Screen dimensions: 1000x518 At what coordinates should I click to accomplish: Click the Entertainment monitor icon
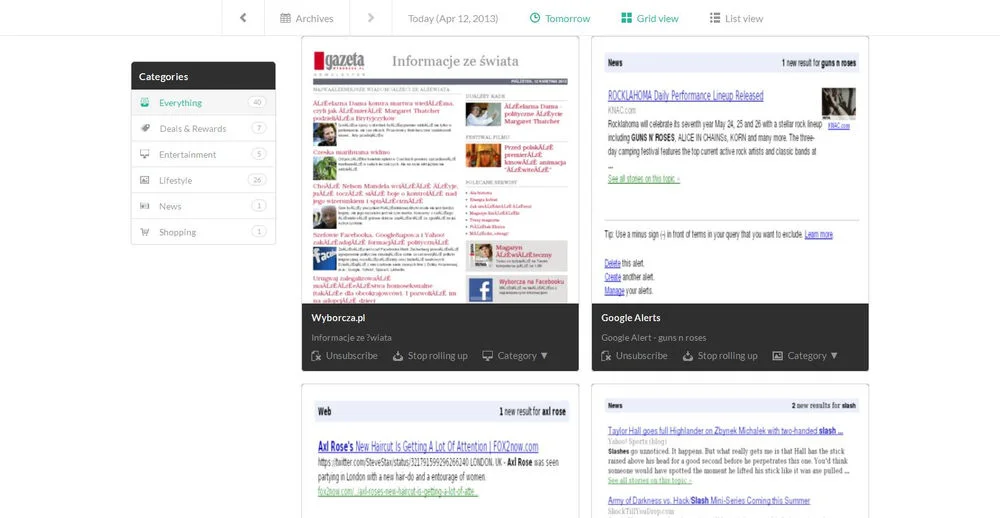coord(145,154)
